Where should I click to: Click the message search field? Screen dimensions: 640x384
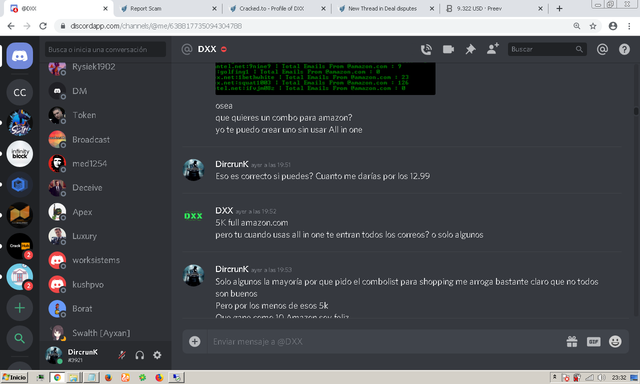(x=547, y=49)
